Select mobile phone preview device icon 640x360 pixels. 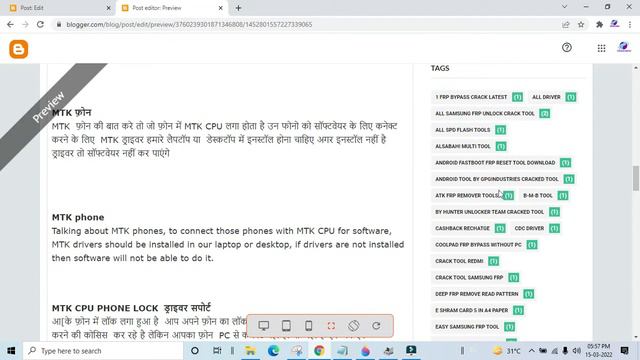309,326
